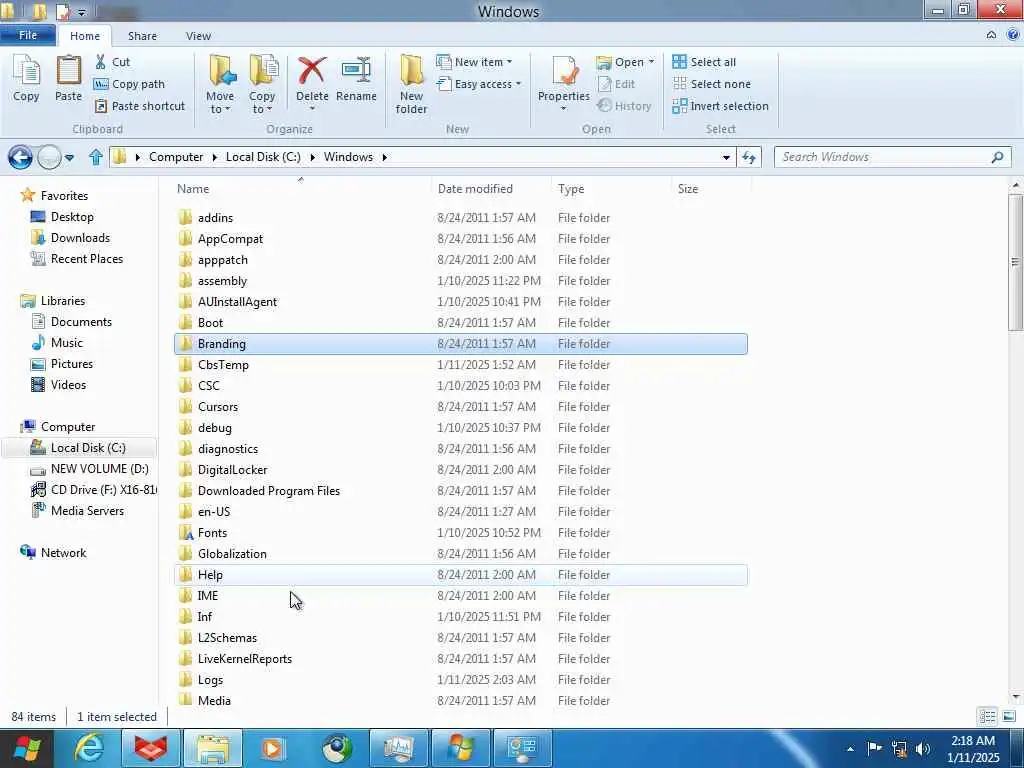Select the Fonts folder
Image resolution: width=1024 pixels, height=768 pixels.
pos(461,533)
